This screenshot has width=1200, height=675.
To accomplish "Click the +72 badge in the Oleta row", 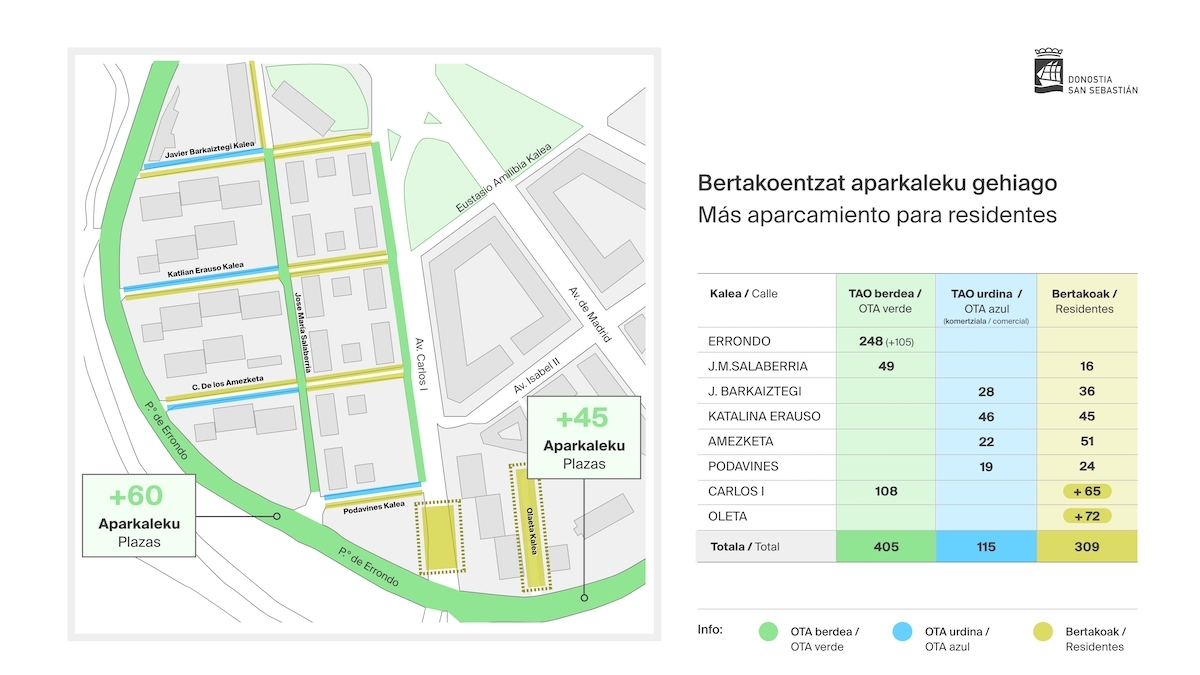I will click(x=1087, y=517).
